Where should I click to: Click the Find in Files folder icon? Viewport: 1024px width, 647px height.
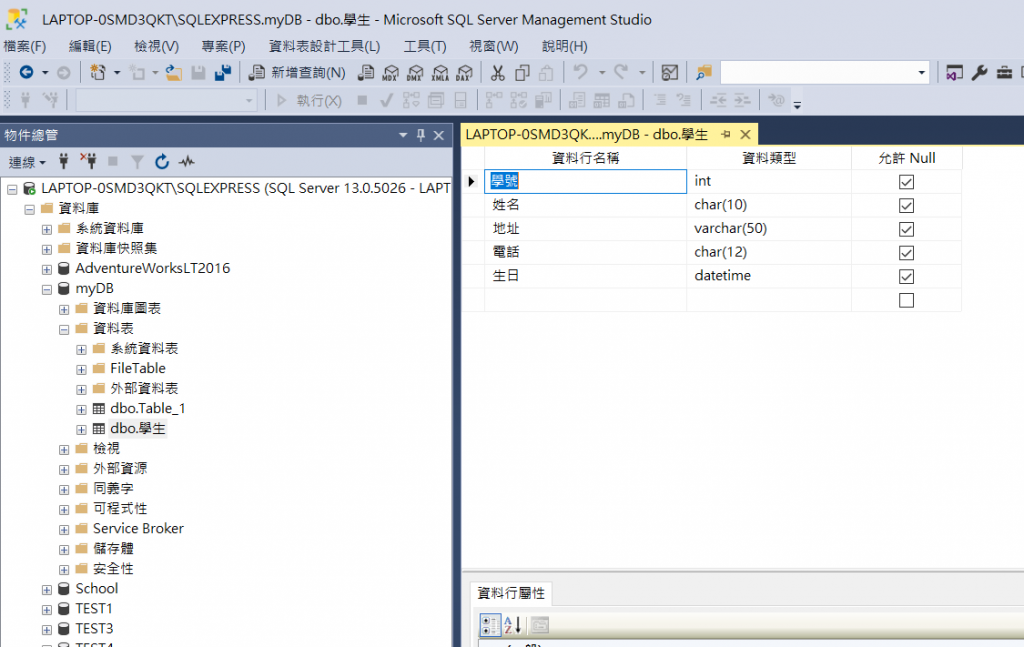[703, 72]
